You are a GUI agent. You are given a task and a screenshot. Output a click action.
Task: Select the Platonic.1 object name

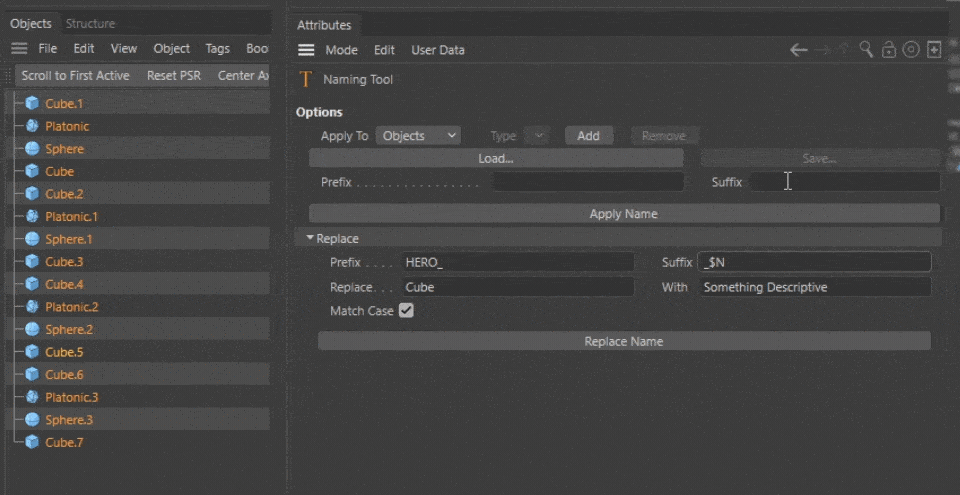pyautogui.click(x=71, y=216)
